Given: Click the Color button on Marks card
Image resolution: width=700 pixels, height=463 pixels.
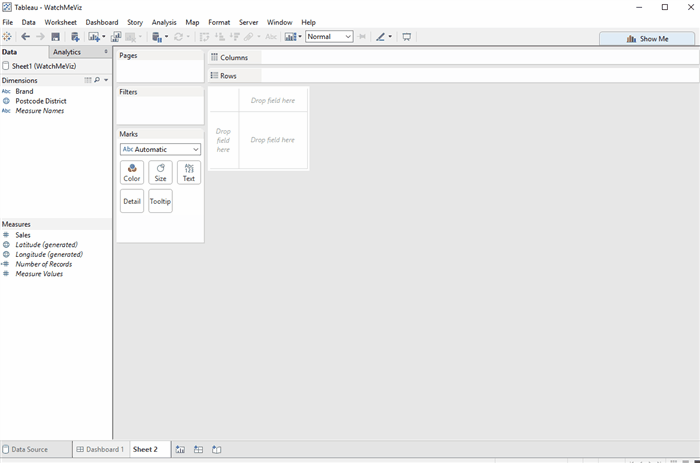Looking at the screenshot, I should tap(132, 172).
